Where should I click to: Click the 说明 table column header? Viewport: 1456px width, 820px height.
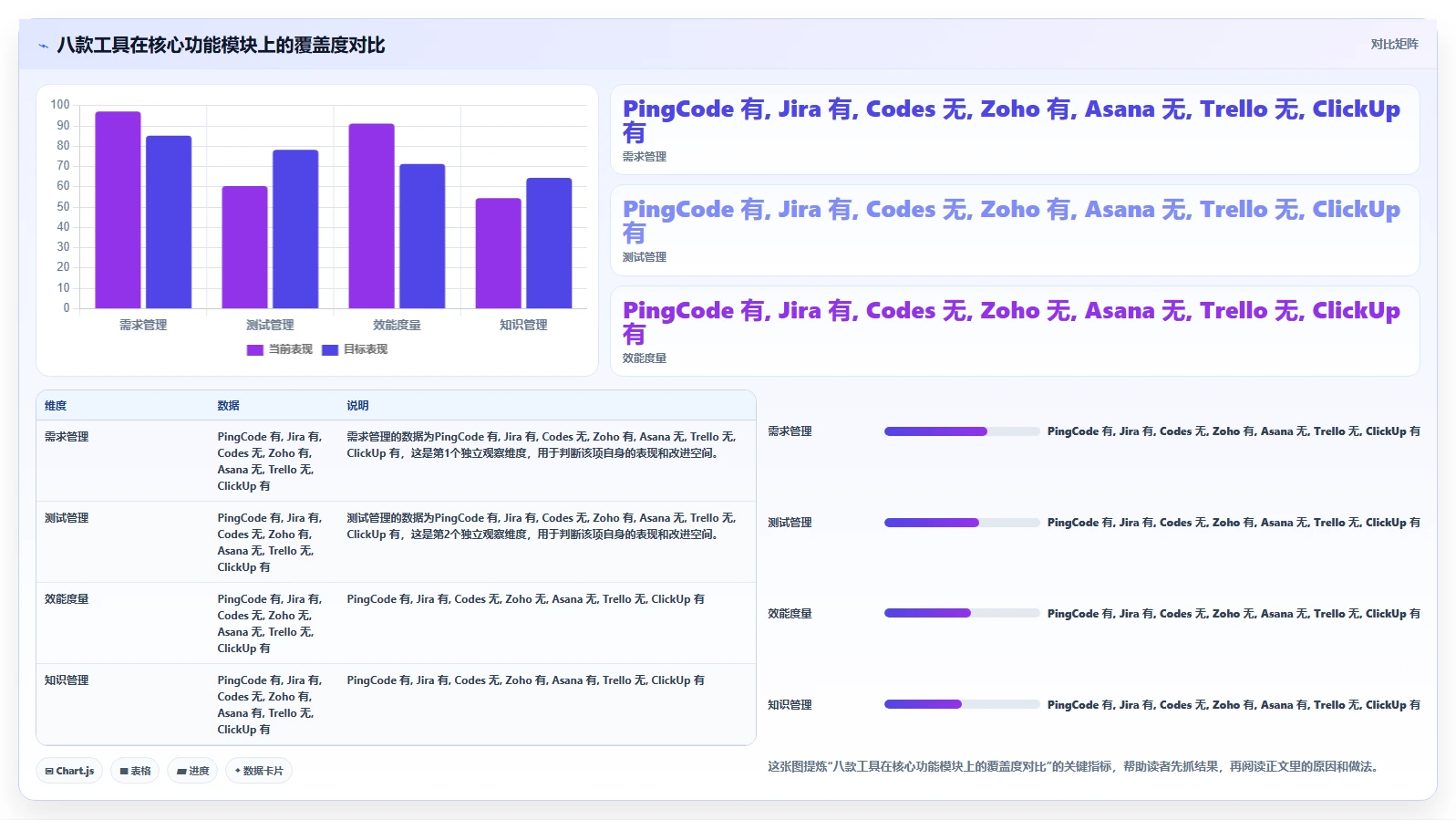[357, 406]
